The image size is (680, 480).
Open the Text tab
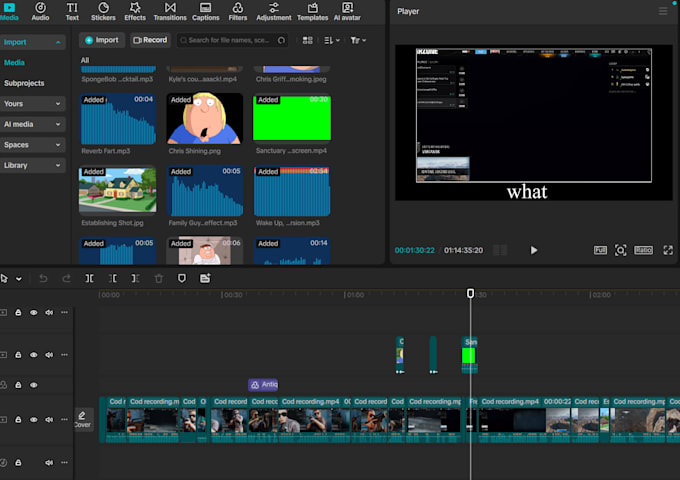[72, 12]
